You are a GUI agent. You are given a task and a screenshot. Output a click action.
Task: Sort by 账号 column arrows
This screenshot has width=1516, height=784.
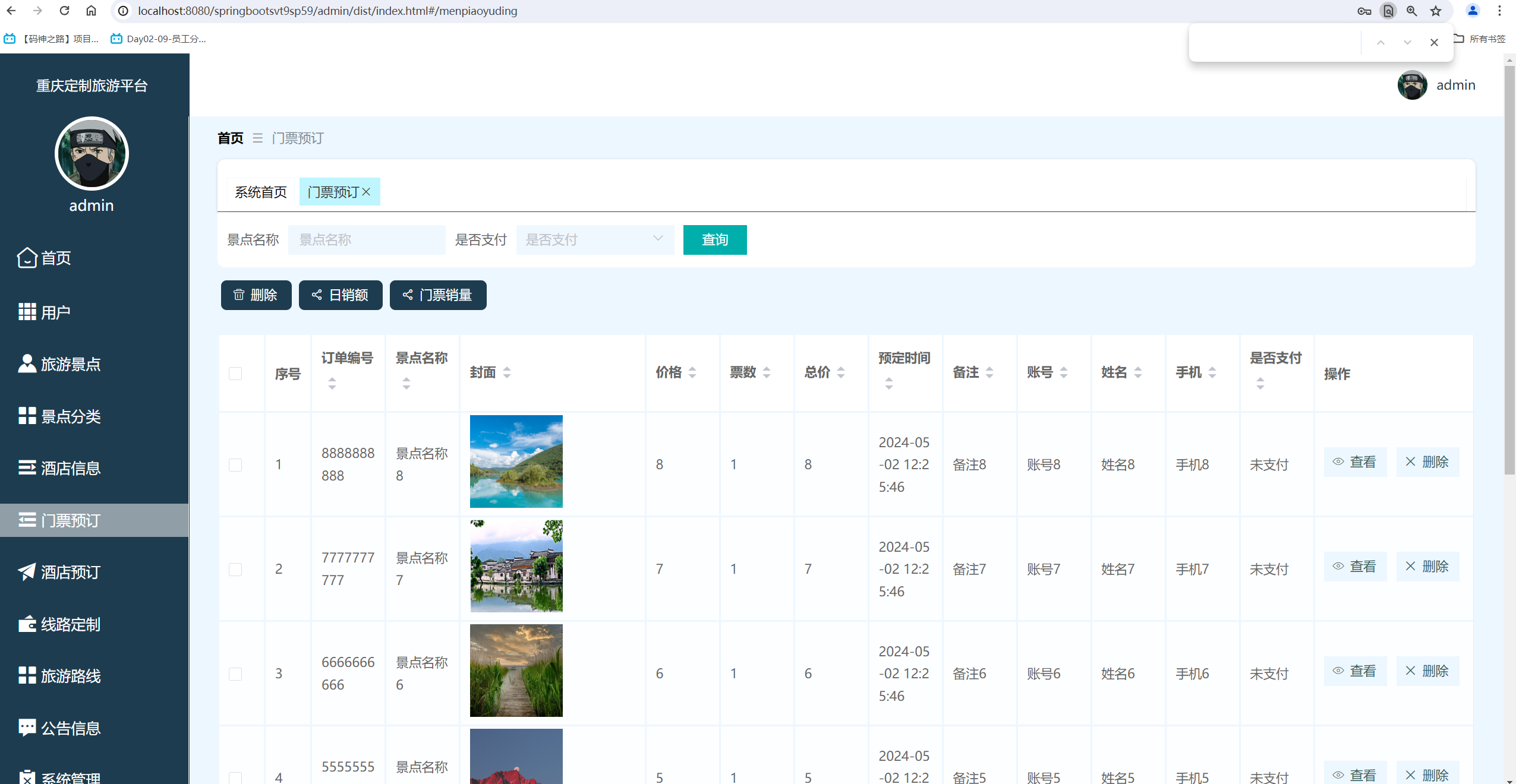1064,372
